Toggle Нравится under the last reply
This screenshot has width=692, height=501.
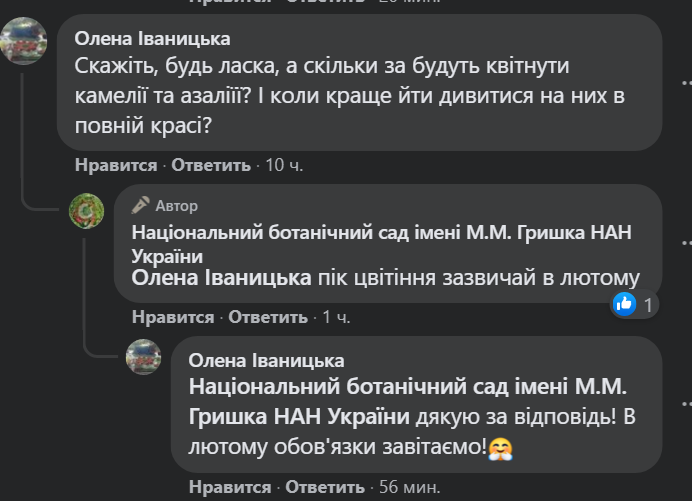(x=230, y=487)
